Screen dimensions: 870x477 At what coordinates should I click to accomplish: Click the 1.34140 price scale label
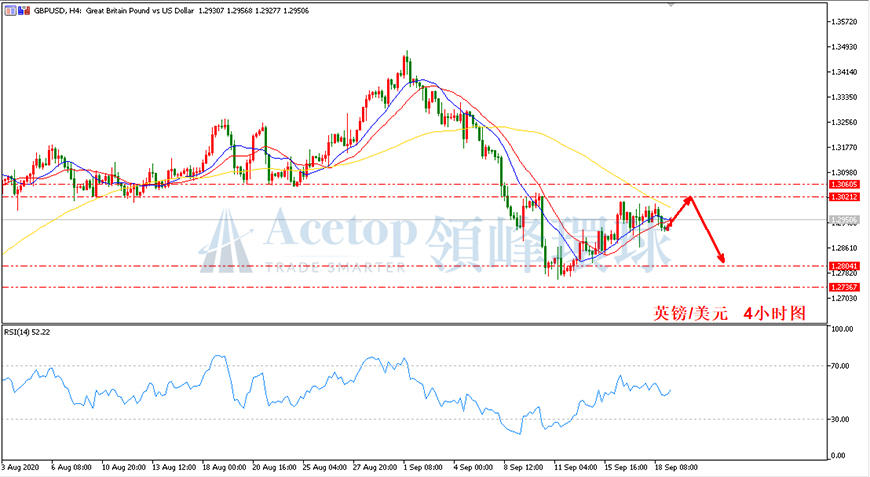coord(842,72)
